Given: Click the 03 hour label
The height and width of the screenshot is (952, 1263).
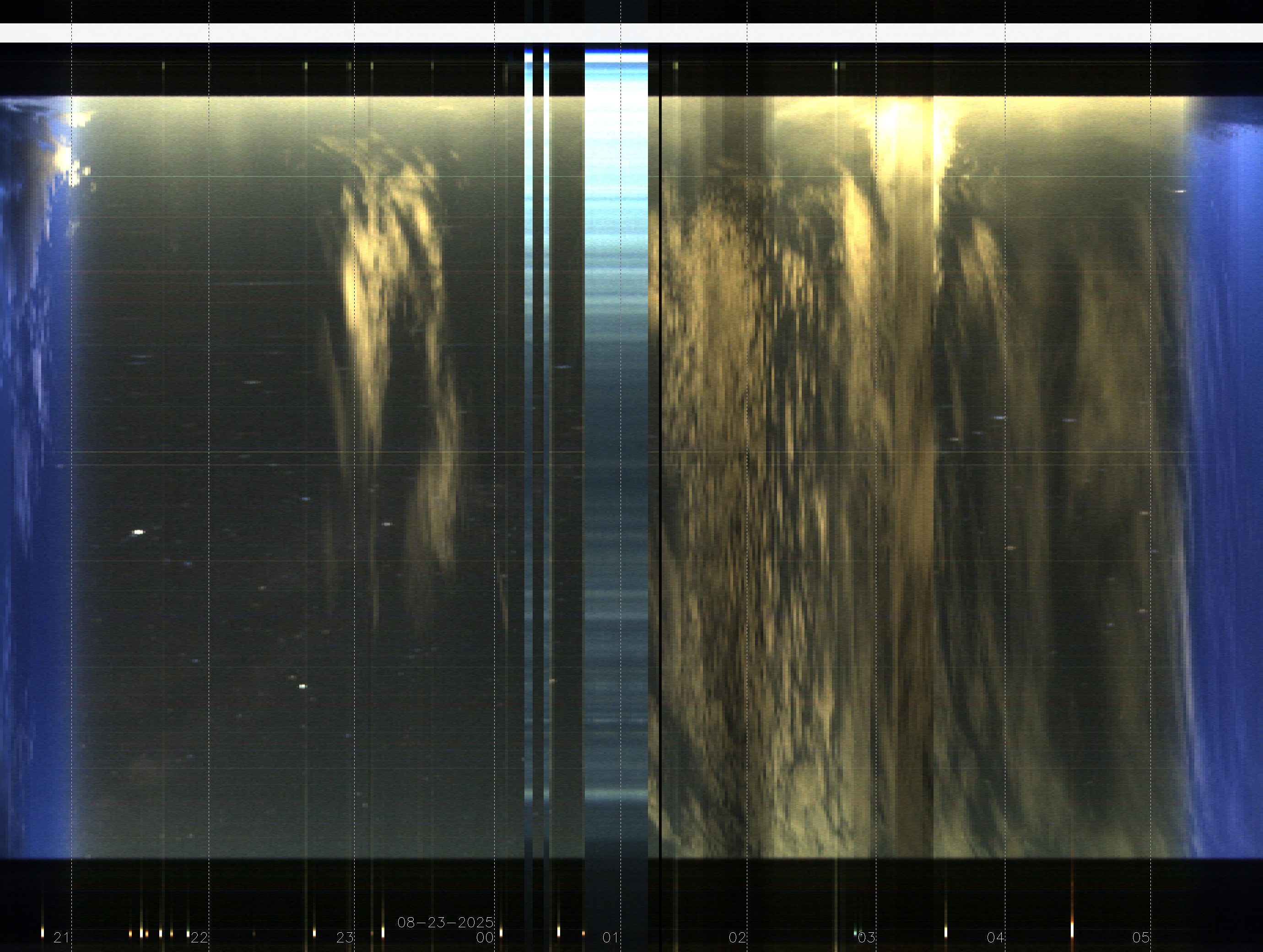Looking at the screenshot, I should pos(866,937).
